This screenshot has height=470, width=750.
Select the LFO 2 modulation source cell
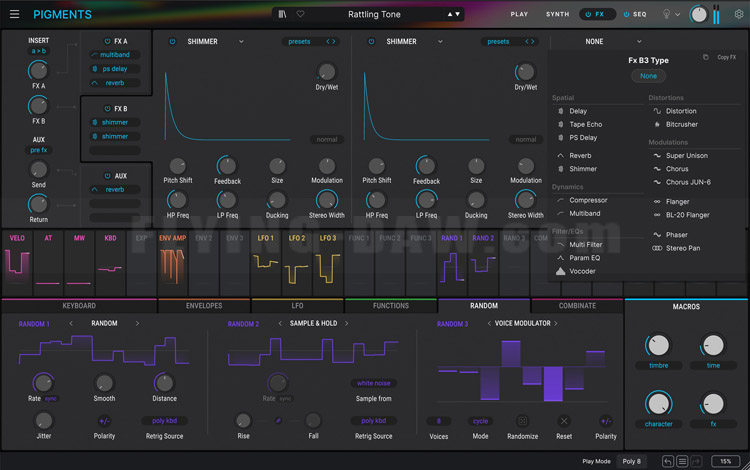coord(297,263)
